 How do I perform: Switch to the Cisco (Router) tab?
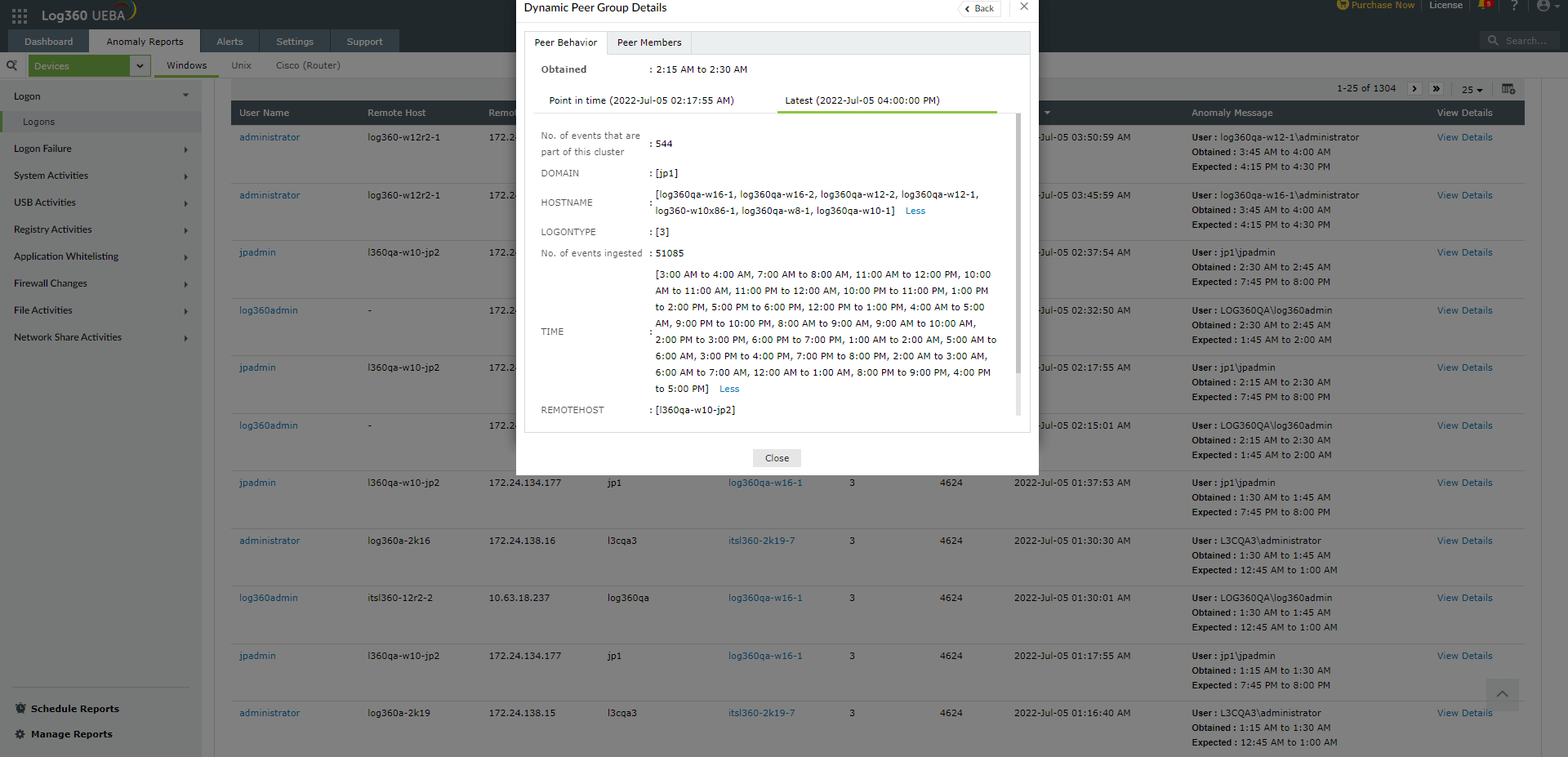coord(308,65)
